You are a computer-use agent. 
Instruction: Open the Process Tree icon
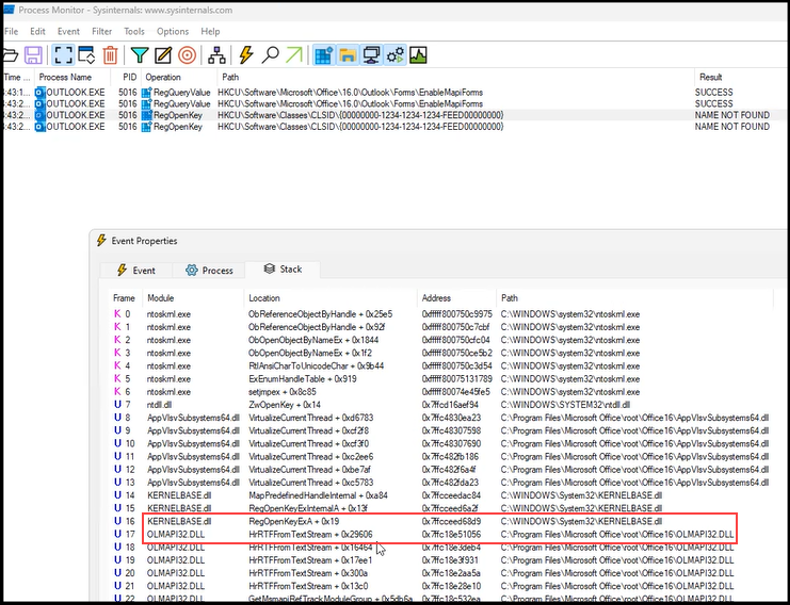pos(216,54)
